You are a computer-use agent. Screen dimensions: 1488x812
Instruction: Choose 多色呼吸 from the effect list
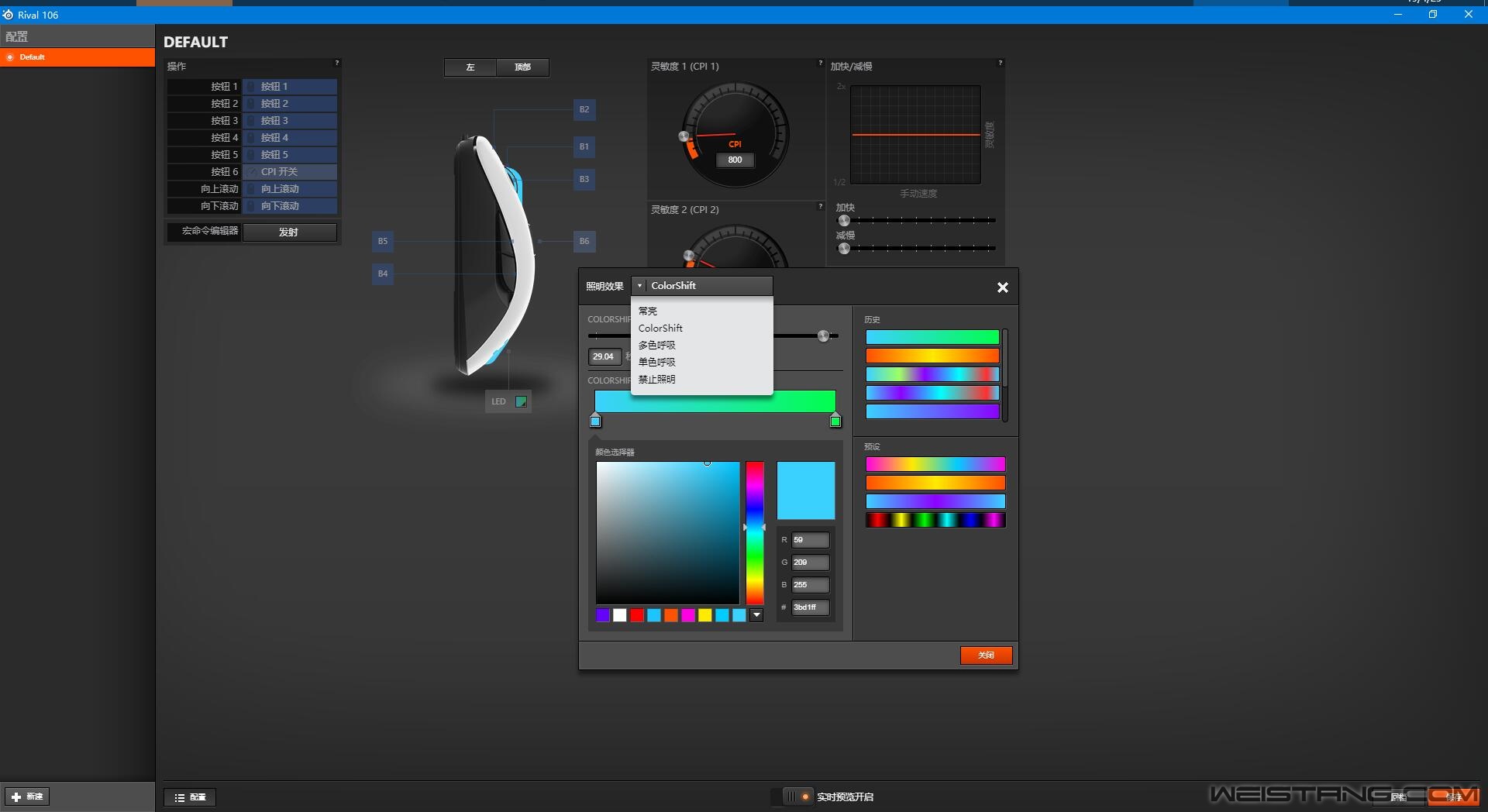pyautogui.click(x=656, y=345)
